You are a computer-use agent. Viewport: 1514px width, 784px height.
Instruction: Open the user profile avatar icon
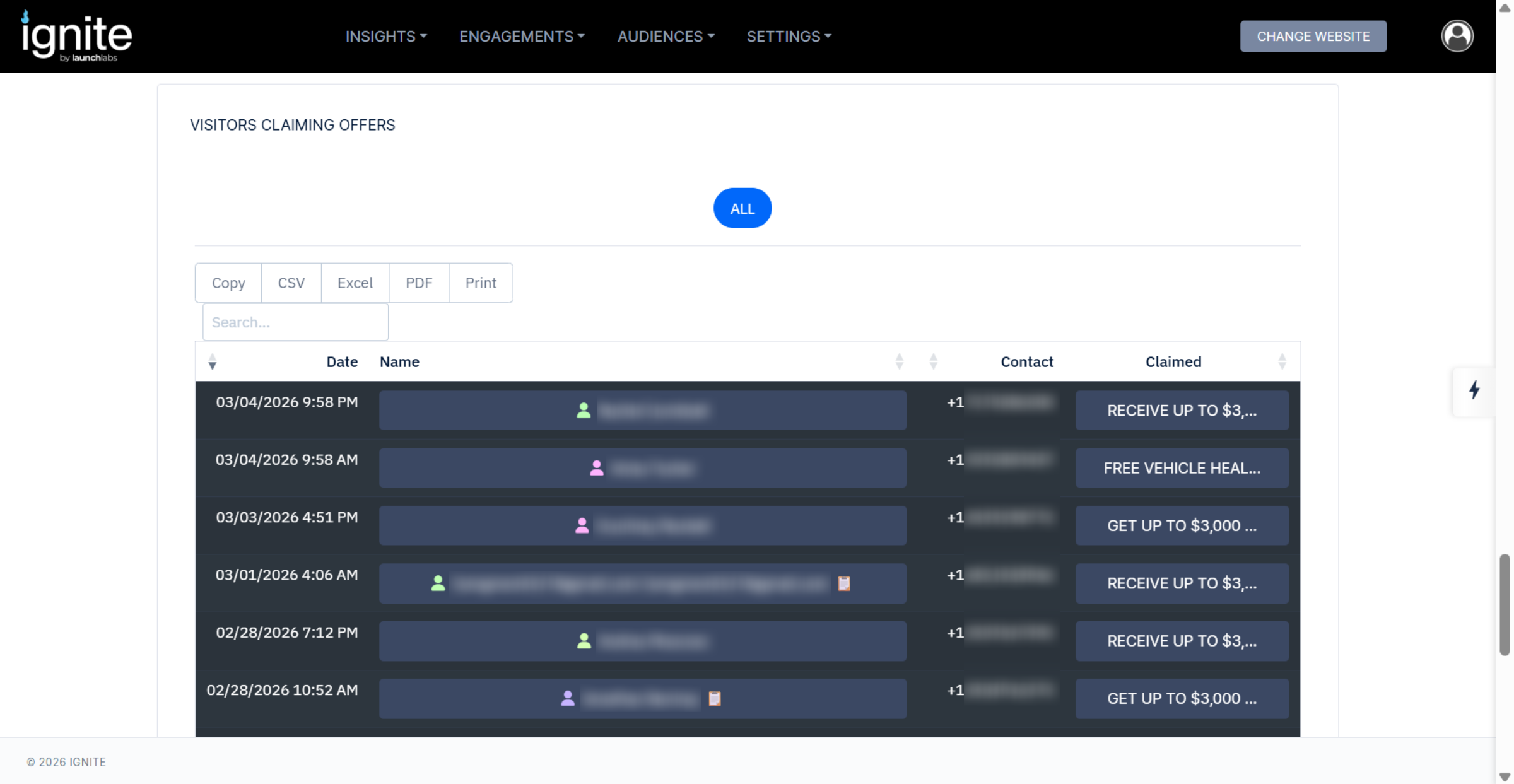[1457, 36]
